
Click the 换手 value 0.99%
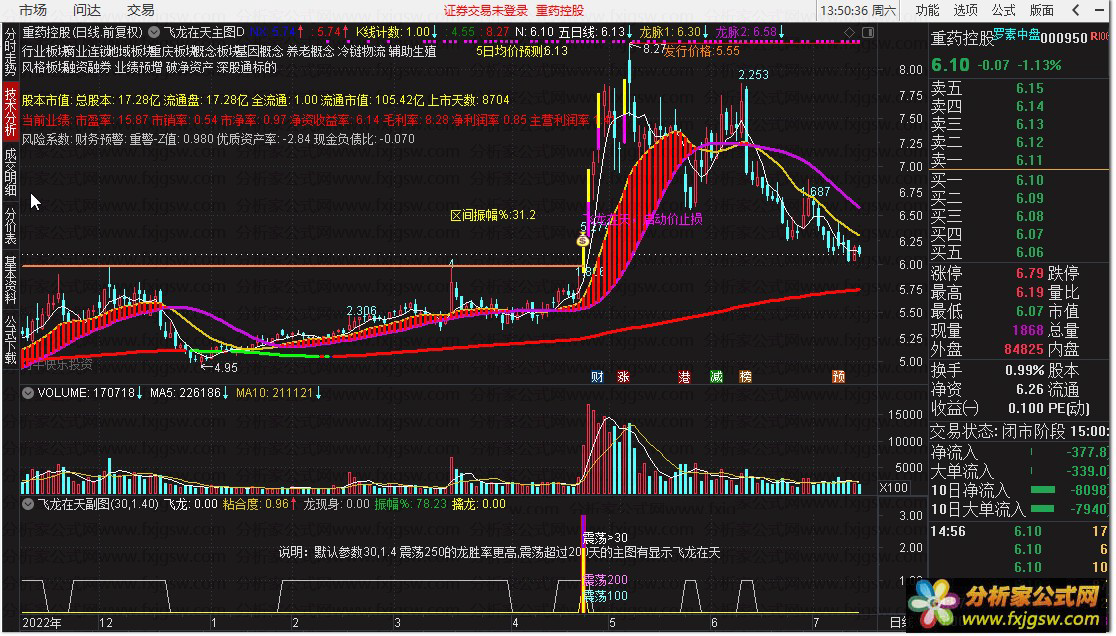tap(1024, 371)
